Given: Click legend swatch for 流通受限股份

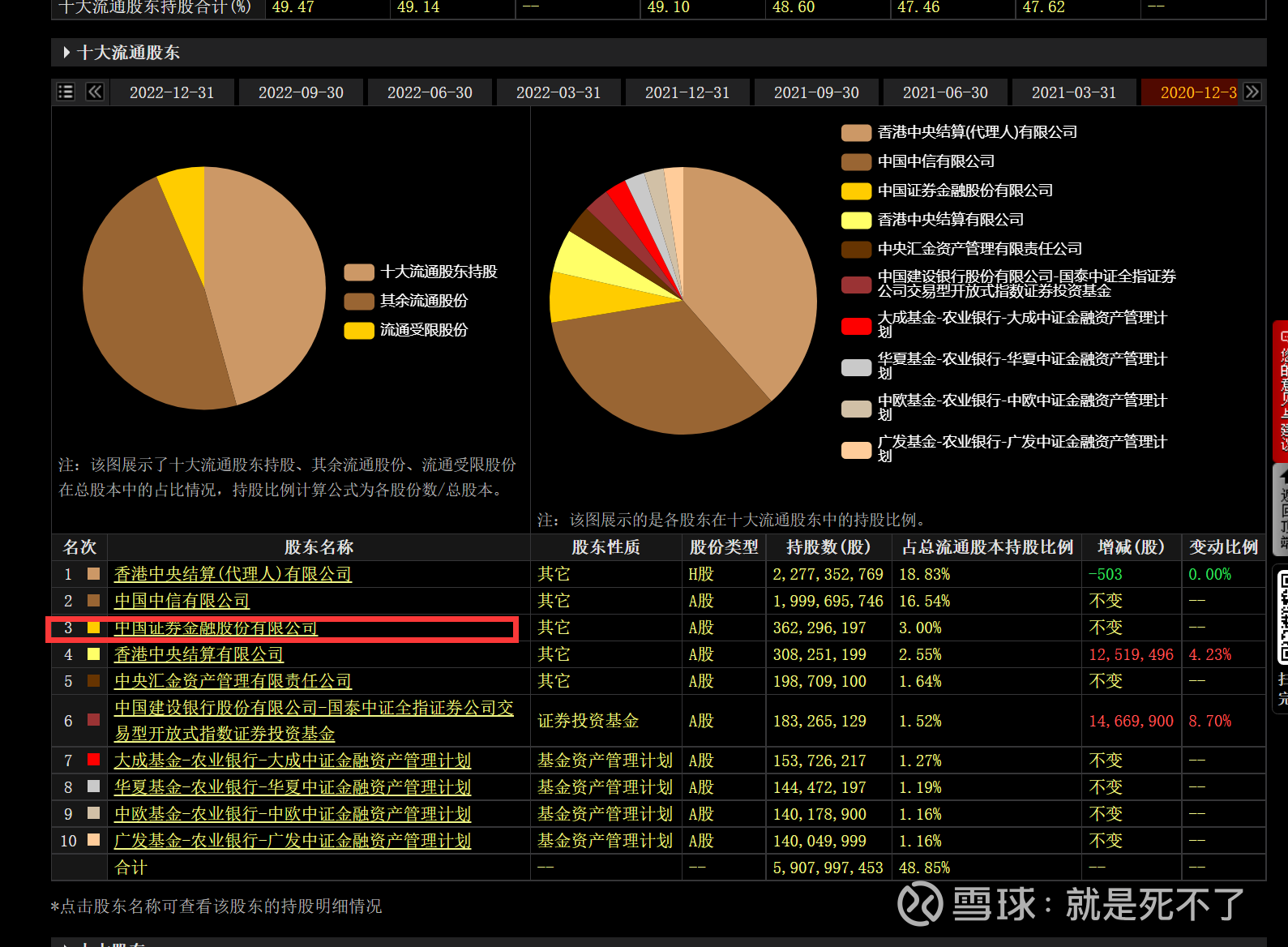Looking at the screenshot, I should 358,330.
